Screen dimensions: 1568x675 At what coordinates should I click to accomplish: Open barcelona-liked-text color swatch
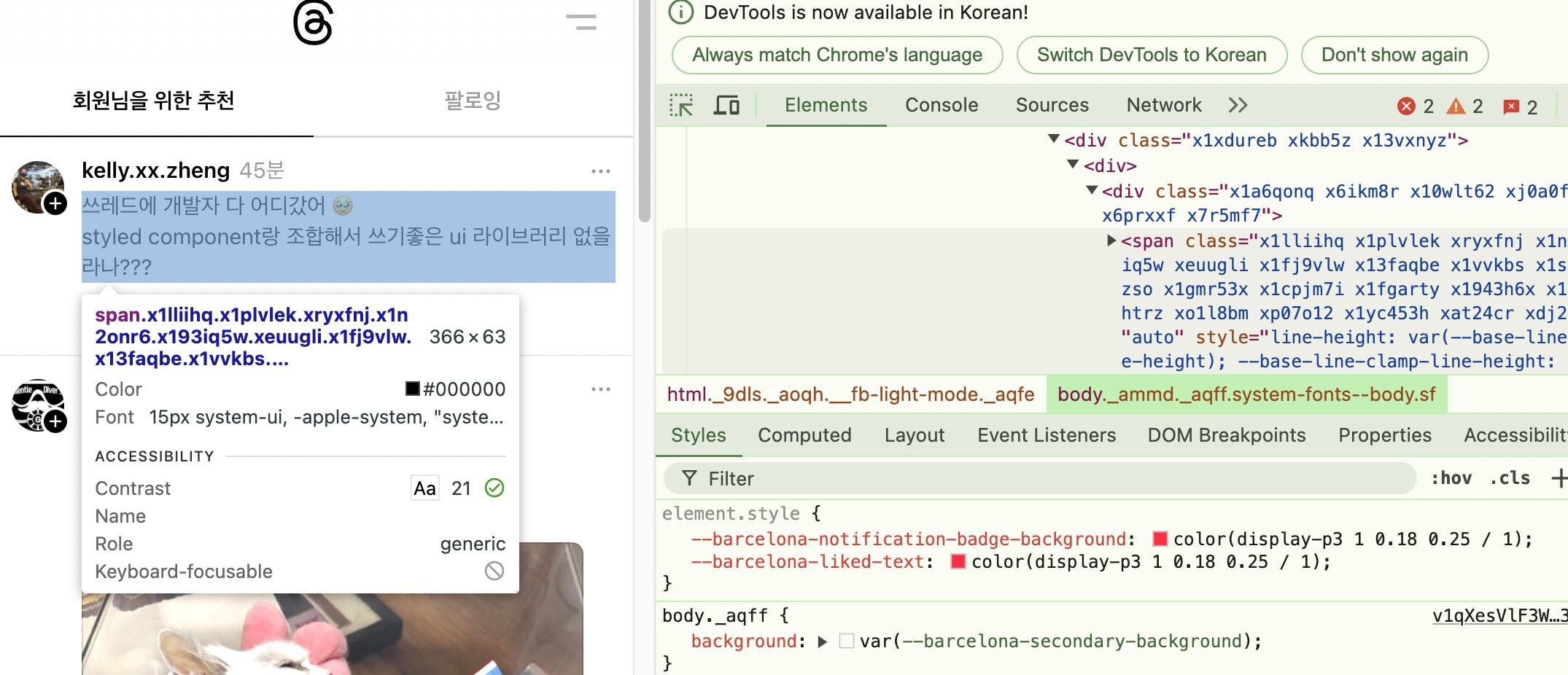[958, 561]
